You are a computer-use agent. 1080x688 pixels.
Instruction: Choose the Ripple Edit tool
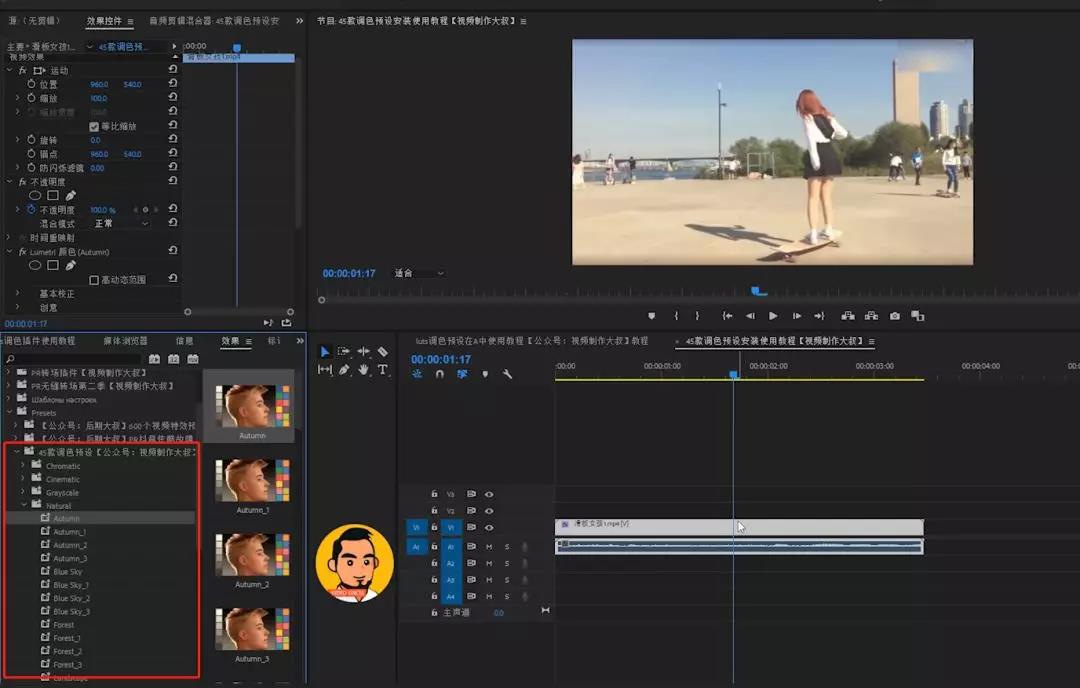(x=363, y=352)
